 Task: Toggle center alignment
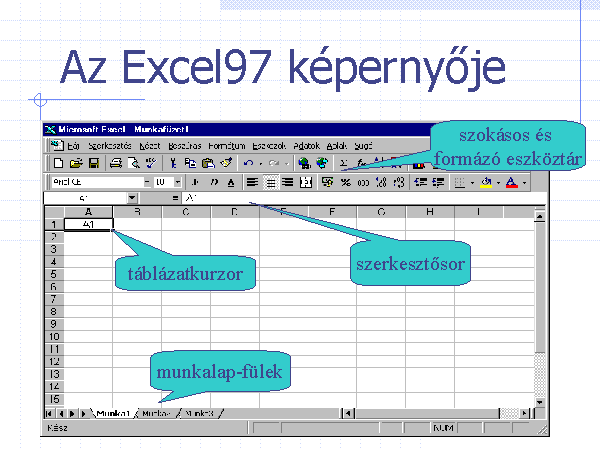[x=270, y=183]
